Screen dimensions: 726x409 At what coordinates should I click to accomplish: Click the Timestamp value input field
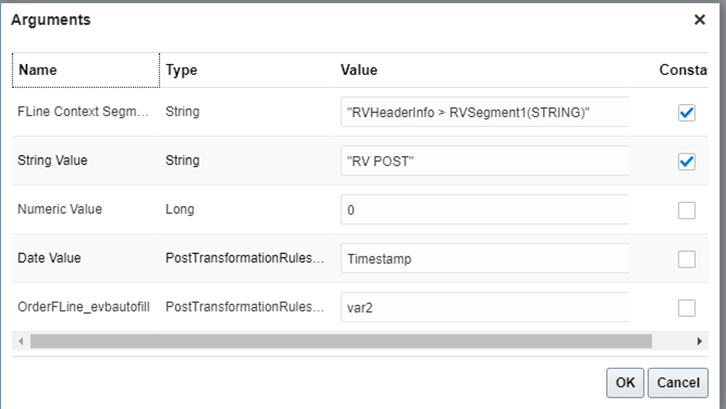tap(484, 259)
